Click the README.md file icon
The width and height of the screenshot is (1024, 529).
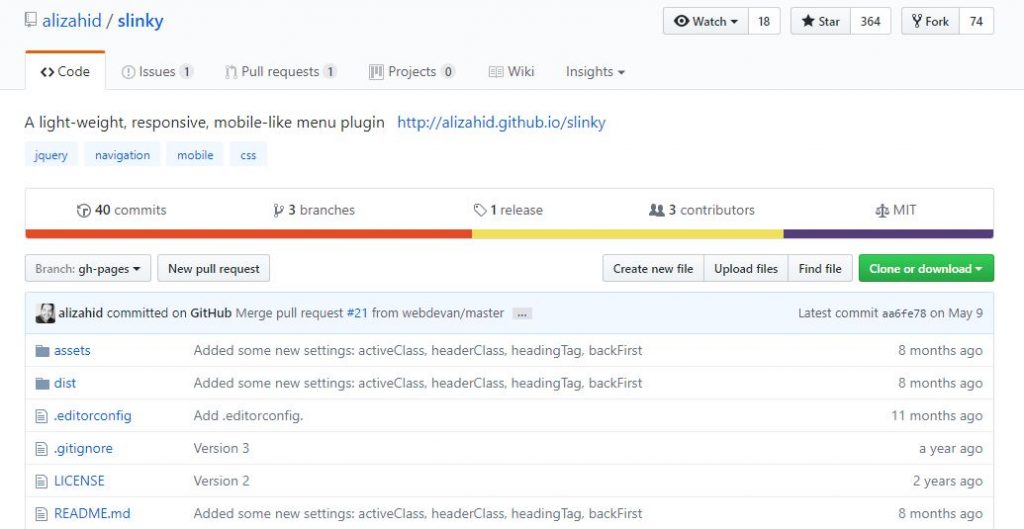coord(42,514)
